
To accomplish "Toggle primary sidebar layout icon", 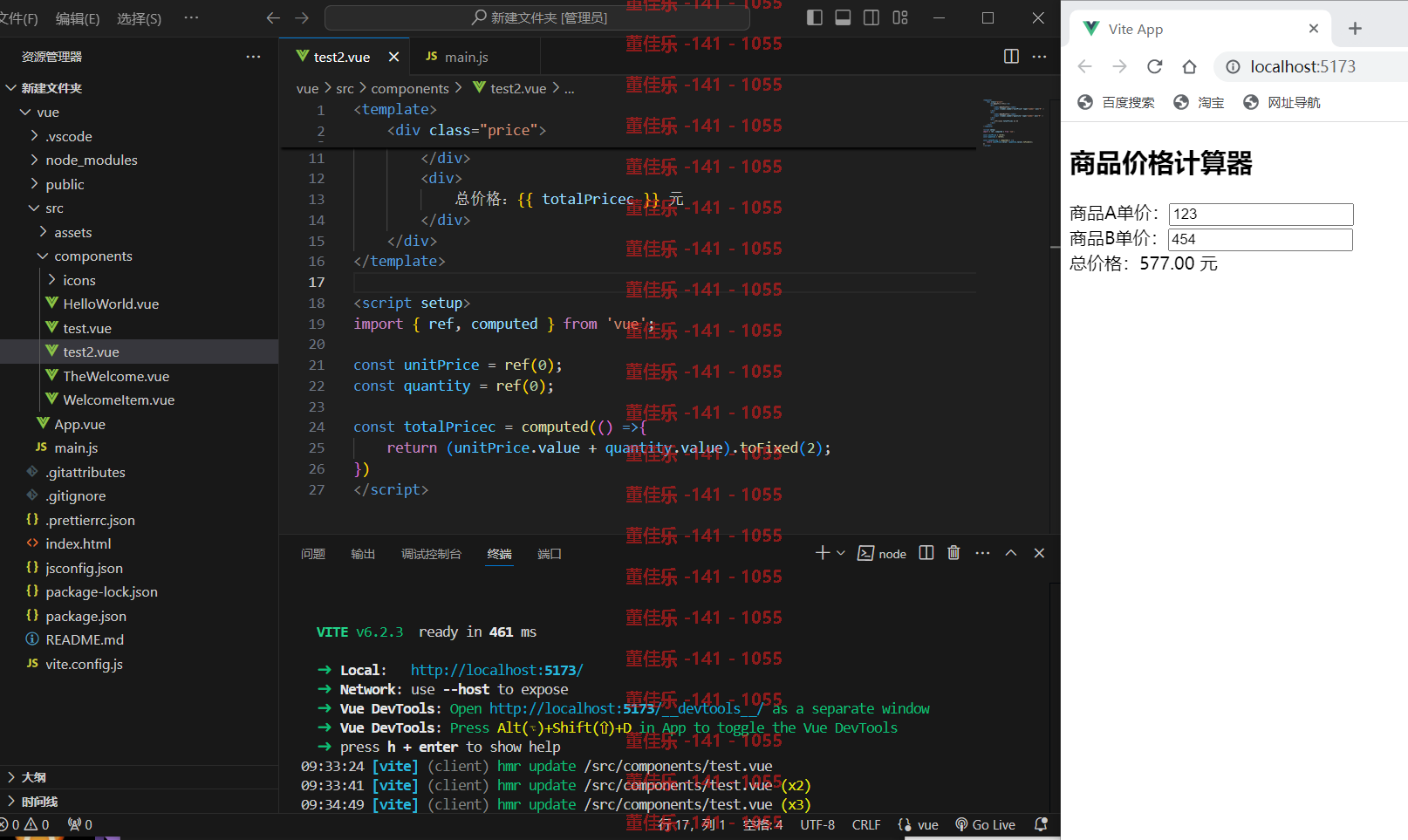I will coord(814,17).
